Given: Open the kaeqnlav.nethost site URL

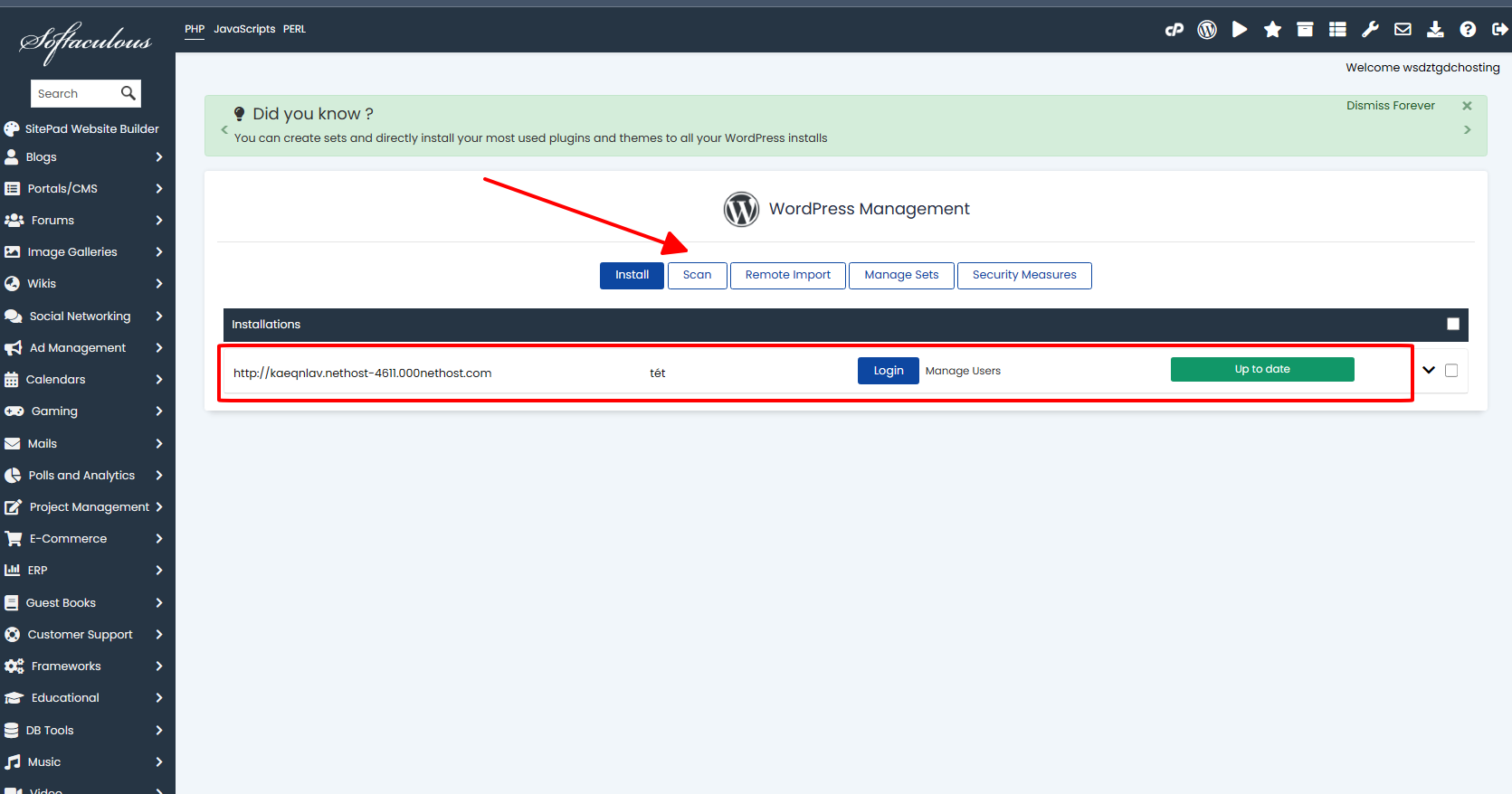Looking at the screenshot, I should (362, 373).
